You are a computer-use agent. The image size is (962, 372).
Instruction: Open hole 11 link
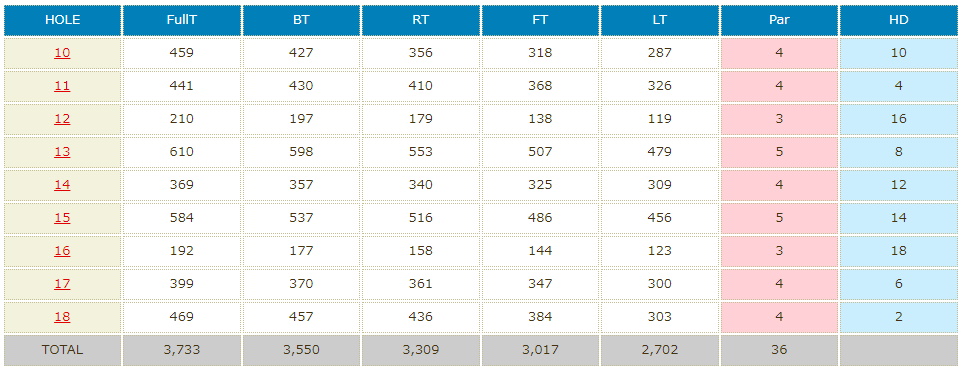coord(62,86)
